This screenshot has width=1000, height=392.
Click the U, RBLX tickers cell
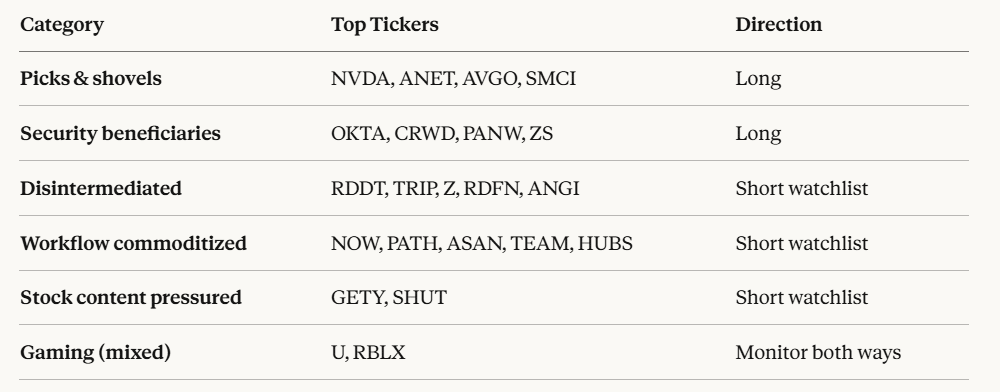point(368,352)
